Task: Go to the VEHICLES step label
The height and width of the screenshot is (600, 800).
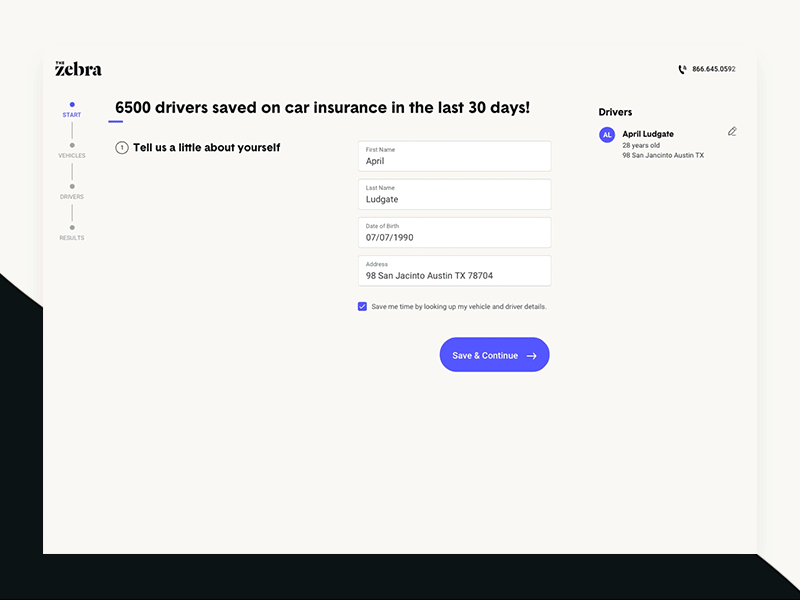Action: pyautogui.click(x=72, y=156)
